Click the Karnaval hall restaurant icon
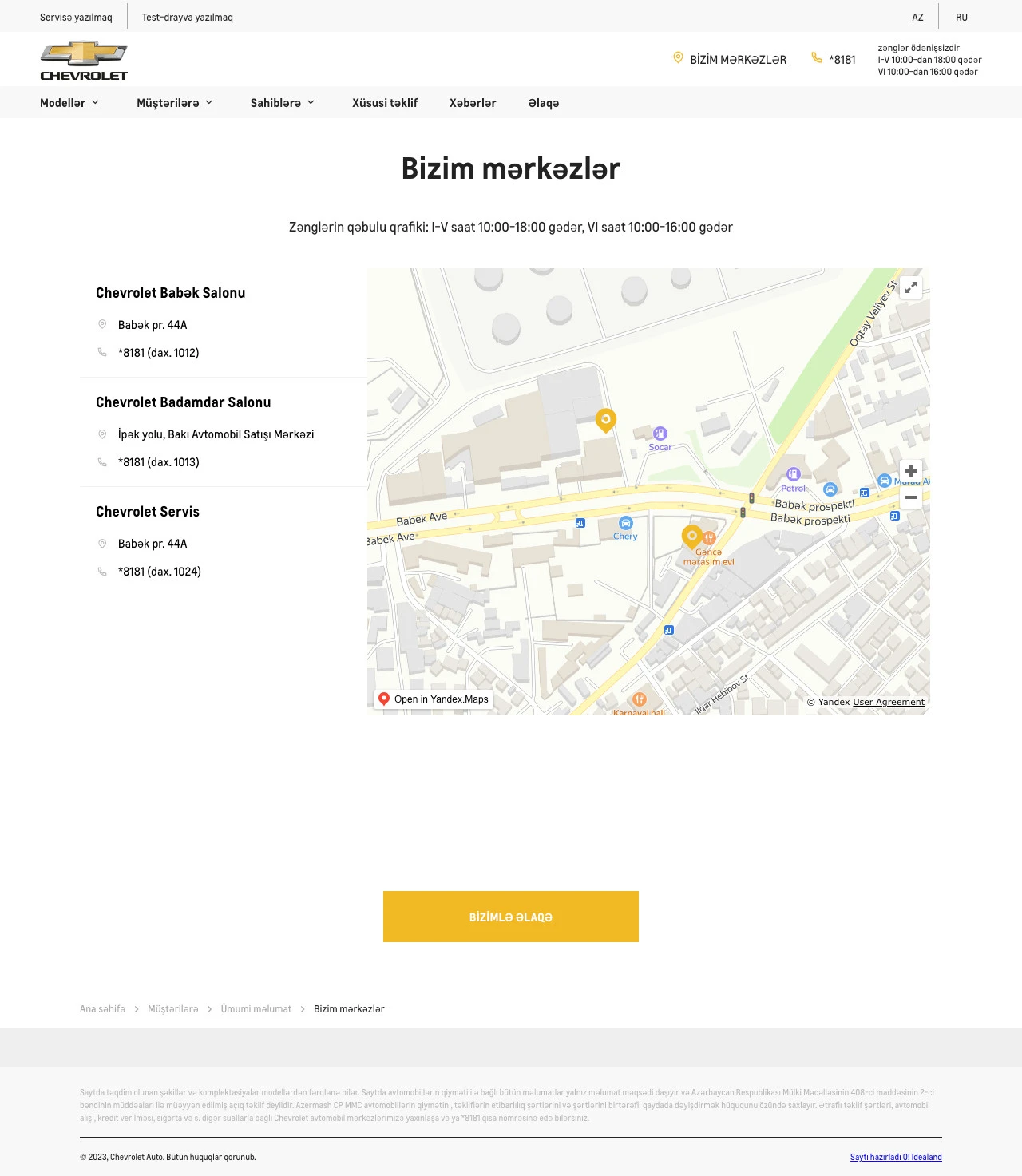 pos(640,699)
